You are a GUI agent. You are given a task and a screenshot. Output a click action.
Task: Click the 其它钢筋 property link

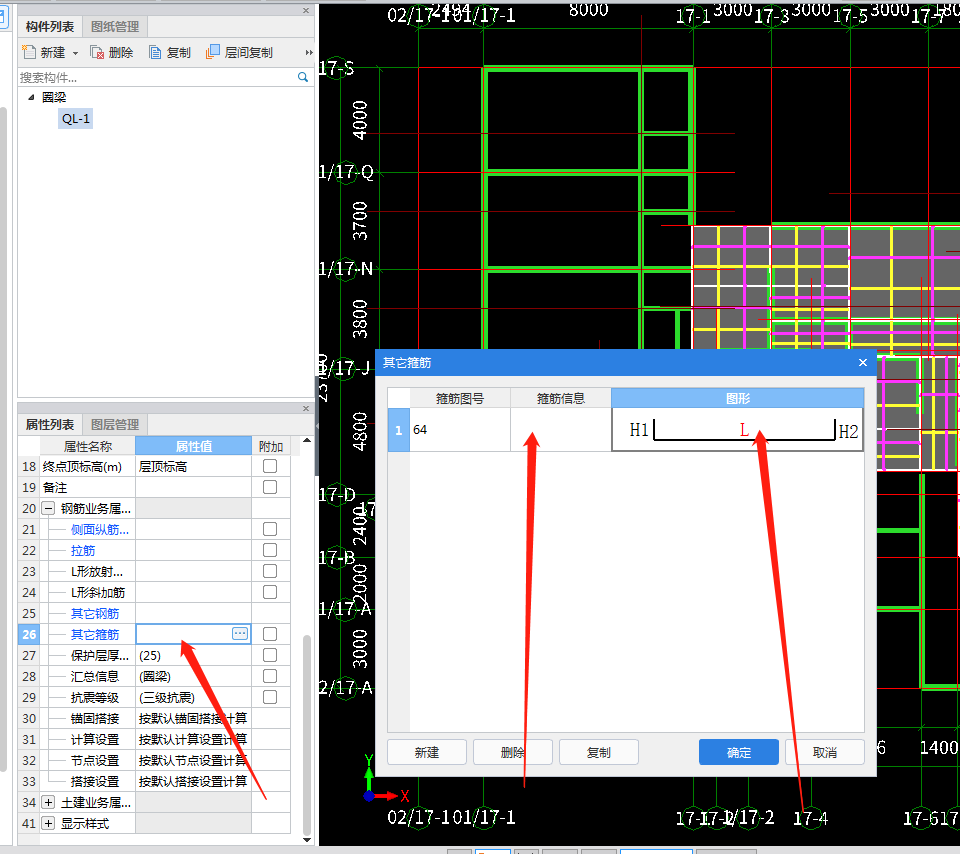(95, 613)
